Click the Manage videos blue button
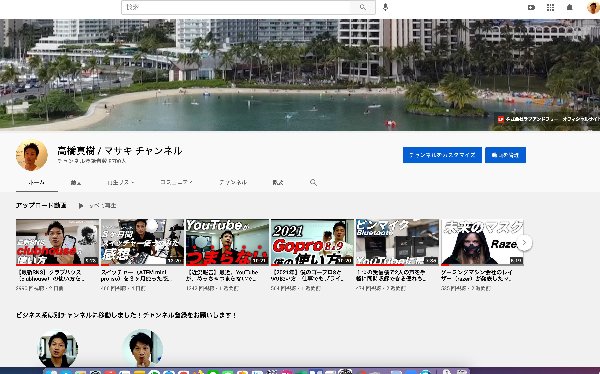 point(505,155)
